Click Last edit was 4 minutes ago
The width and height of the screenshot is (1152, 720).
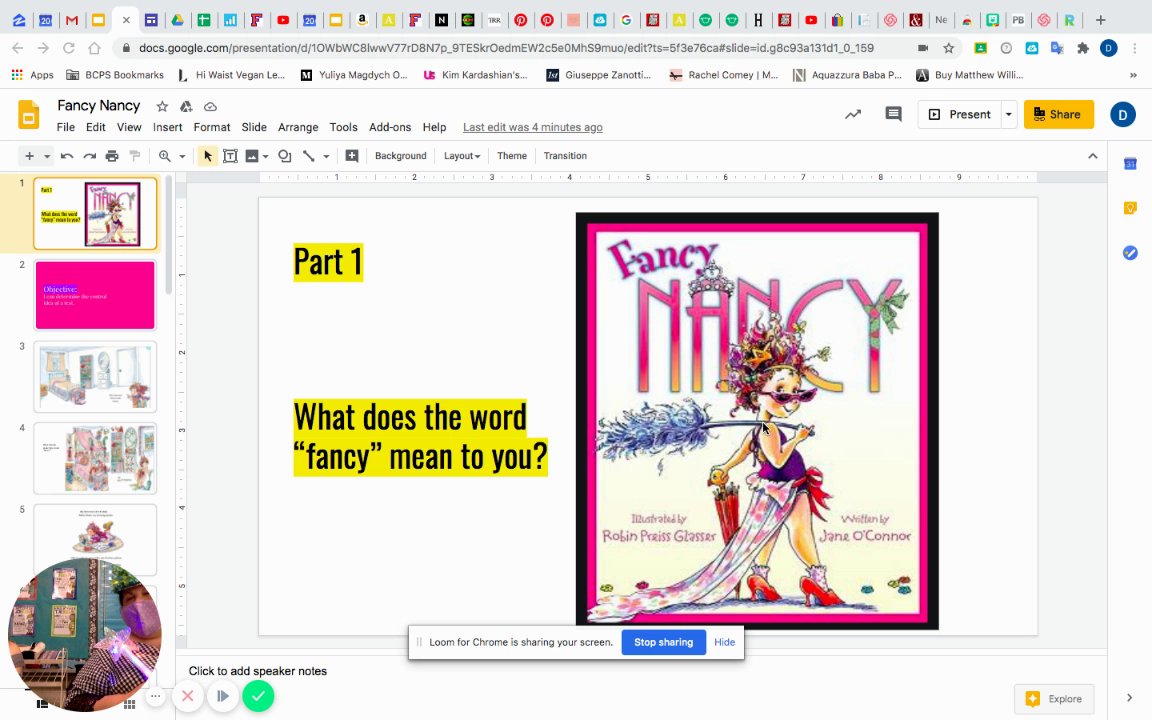[x=533, y=127]
